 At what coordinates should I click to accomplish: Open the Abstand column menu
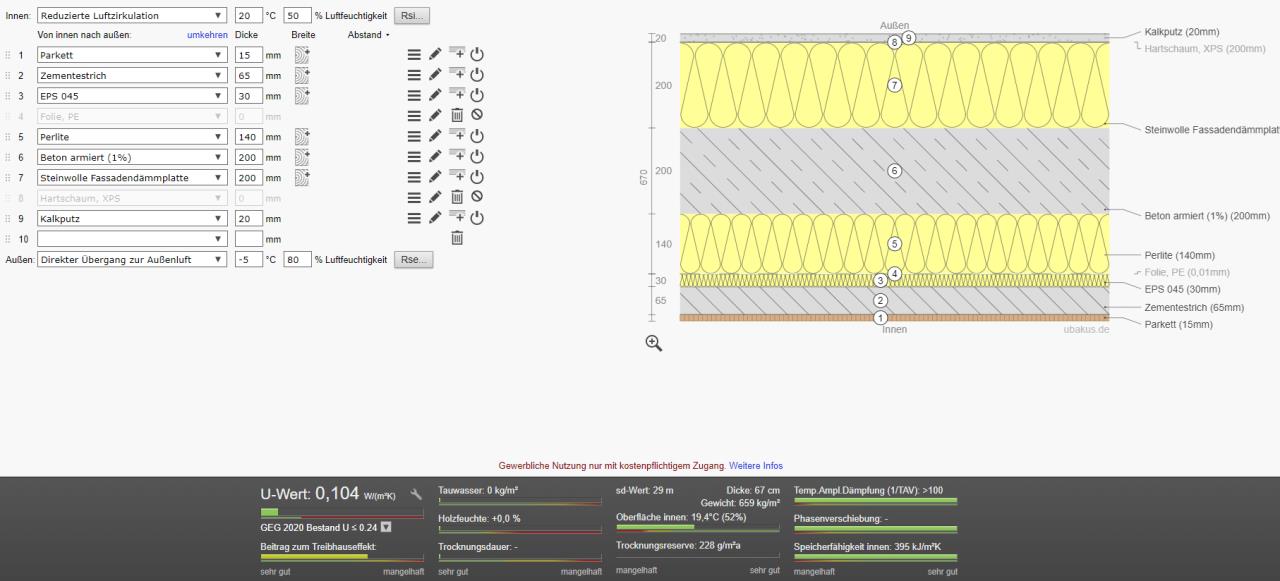point(368,35)
